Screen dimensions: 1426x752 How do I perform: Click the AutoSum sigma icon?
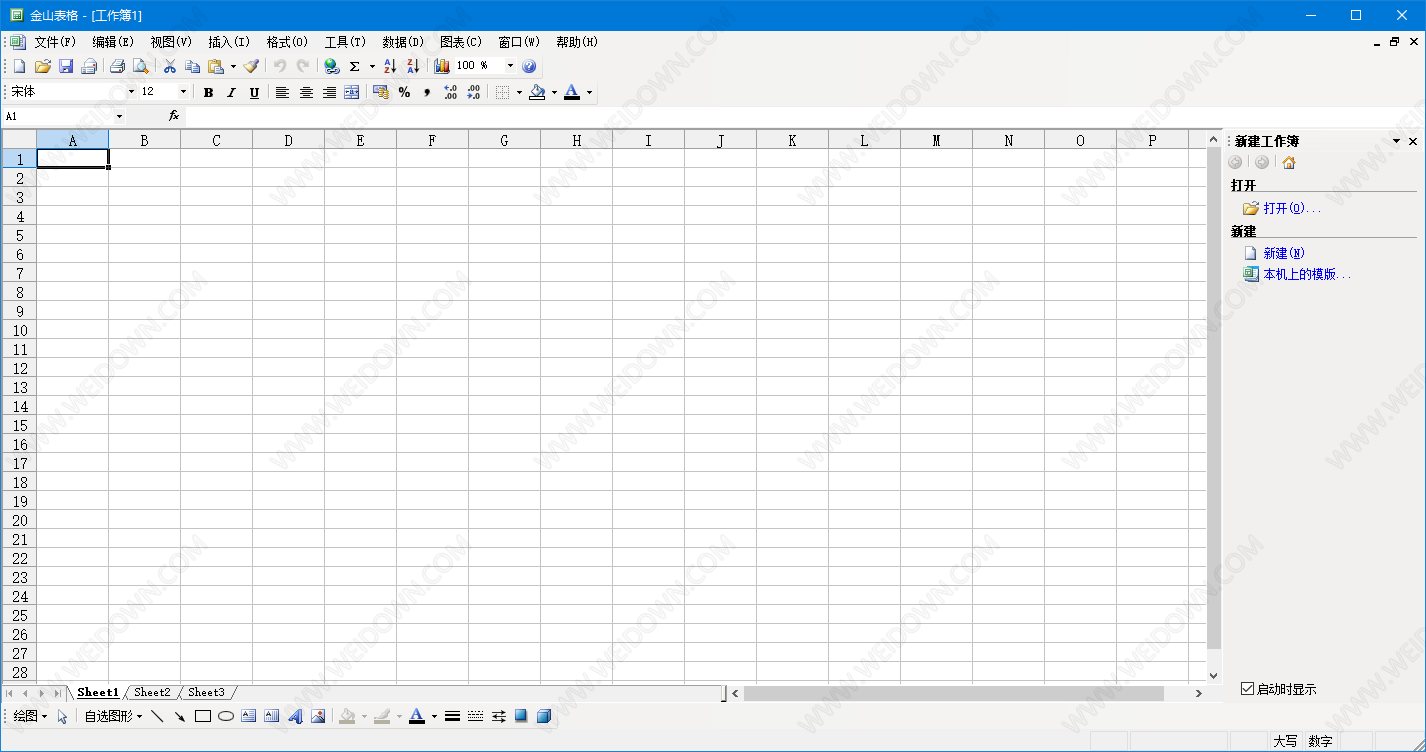pos(355,66)
